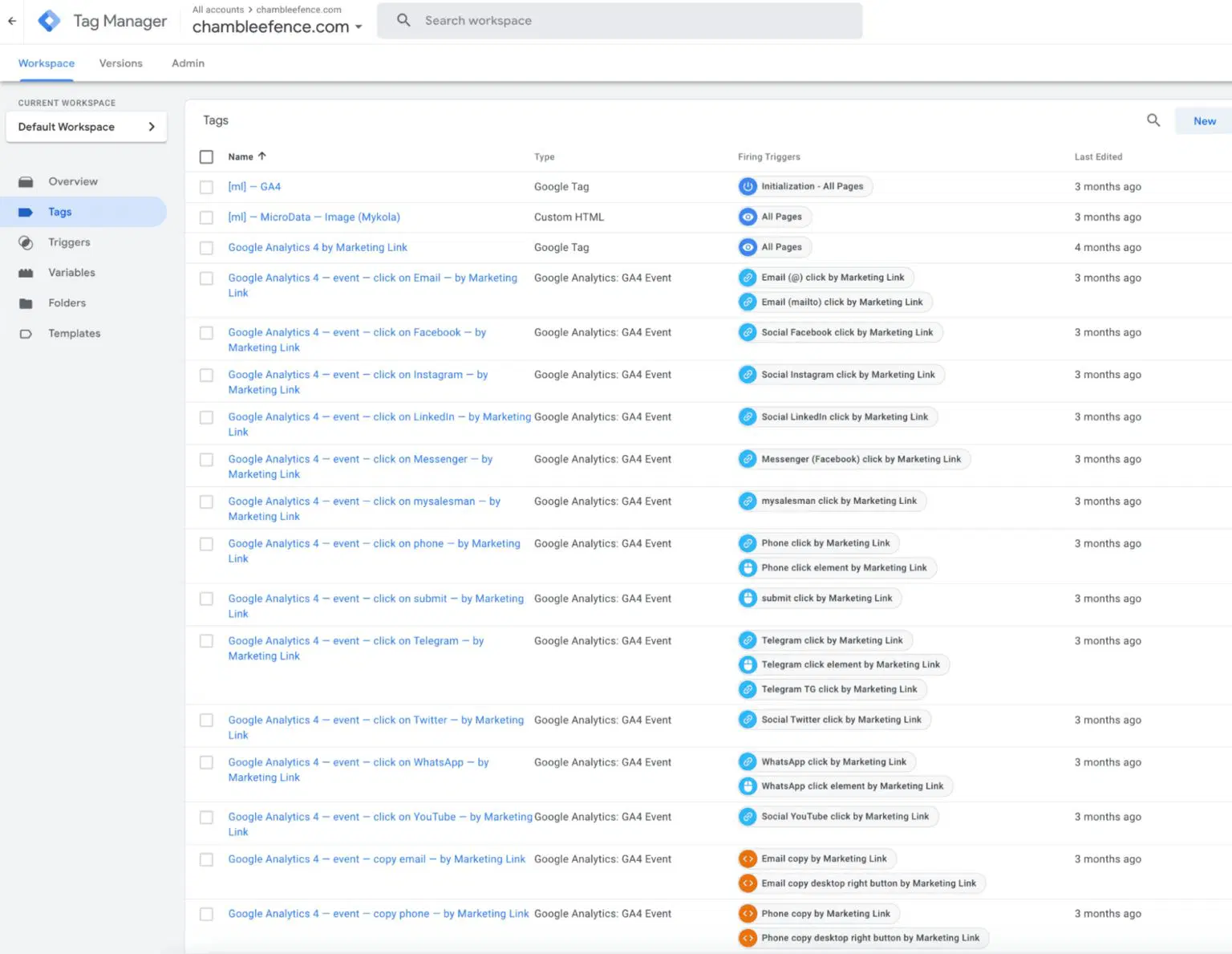Click the Phone click element trigger icon

(748, 567)
